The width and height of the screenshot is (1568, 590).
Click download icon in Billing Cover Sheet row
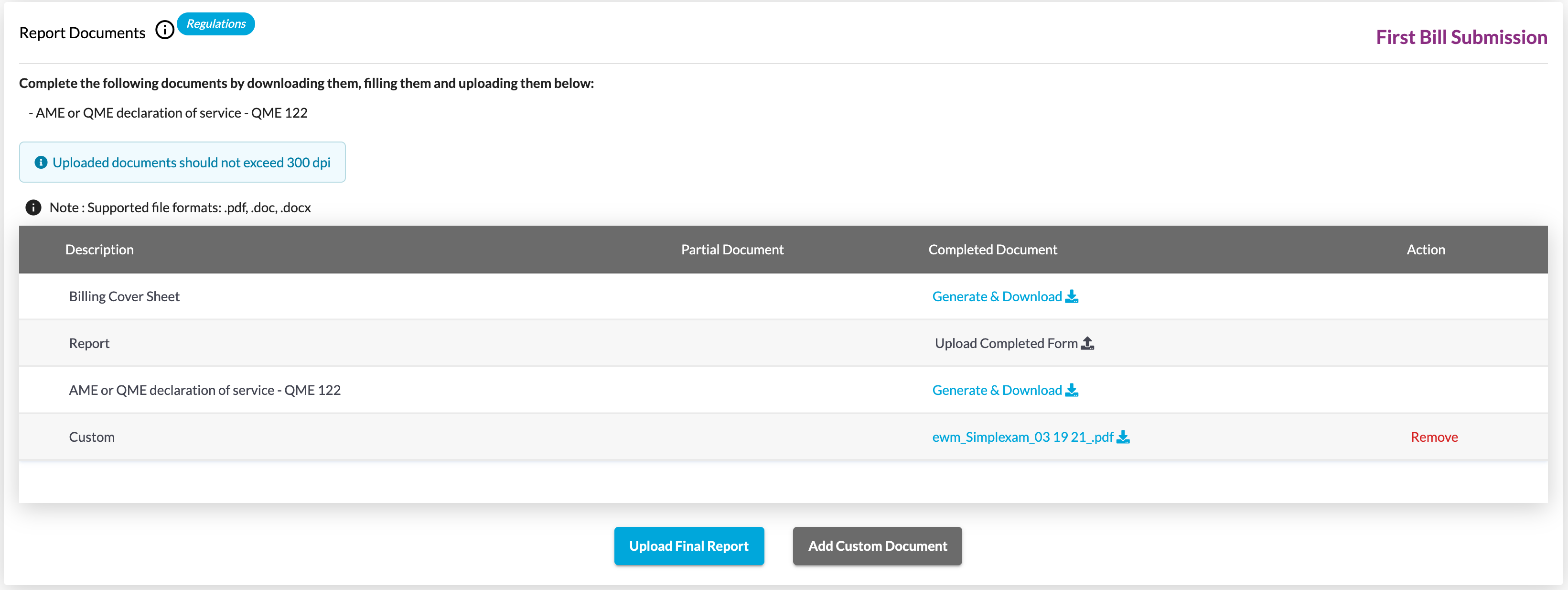[1071, 296]
